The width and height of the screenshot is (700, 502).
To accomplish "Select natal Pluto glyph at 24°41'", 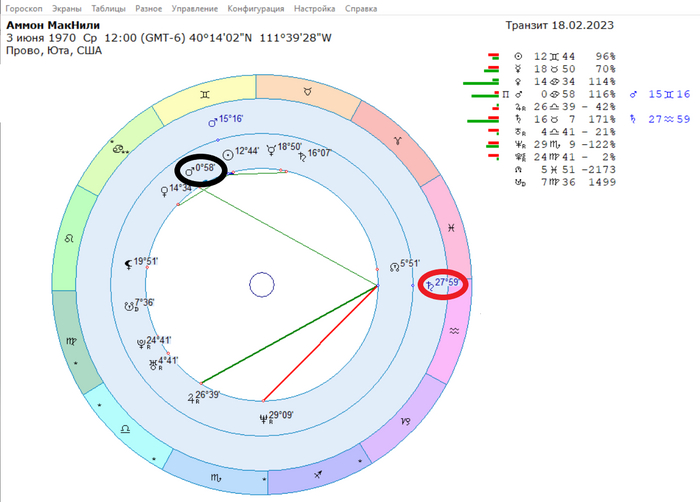I will pos(142,344).
